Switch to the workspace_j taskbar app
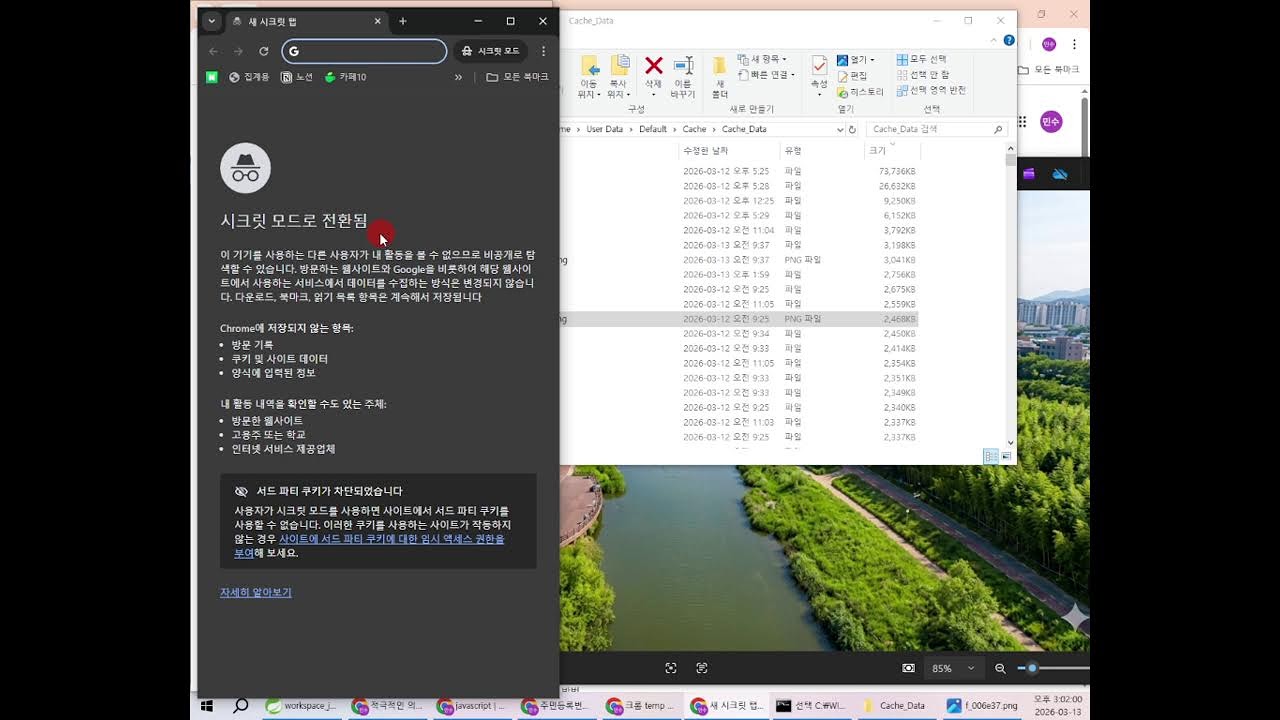 303,705
